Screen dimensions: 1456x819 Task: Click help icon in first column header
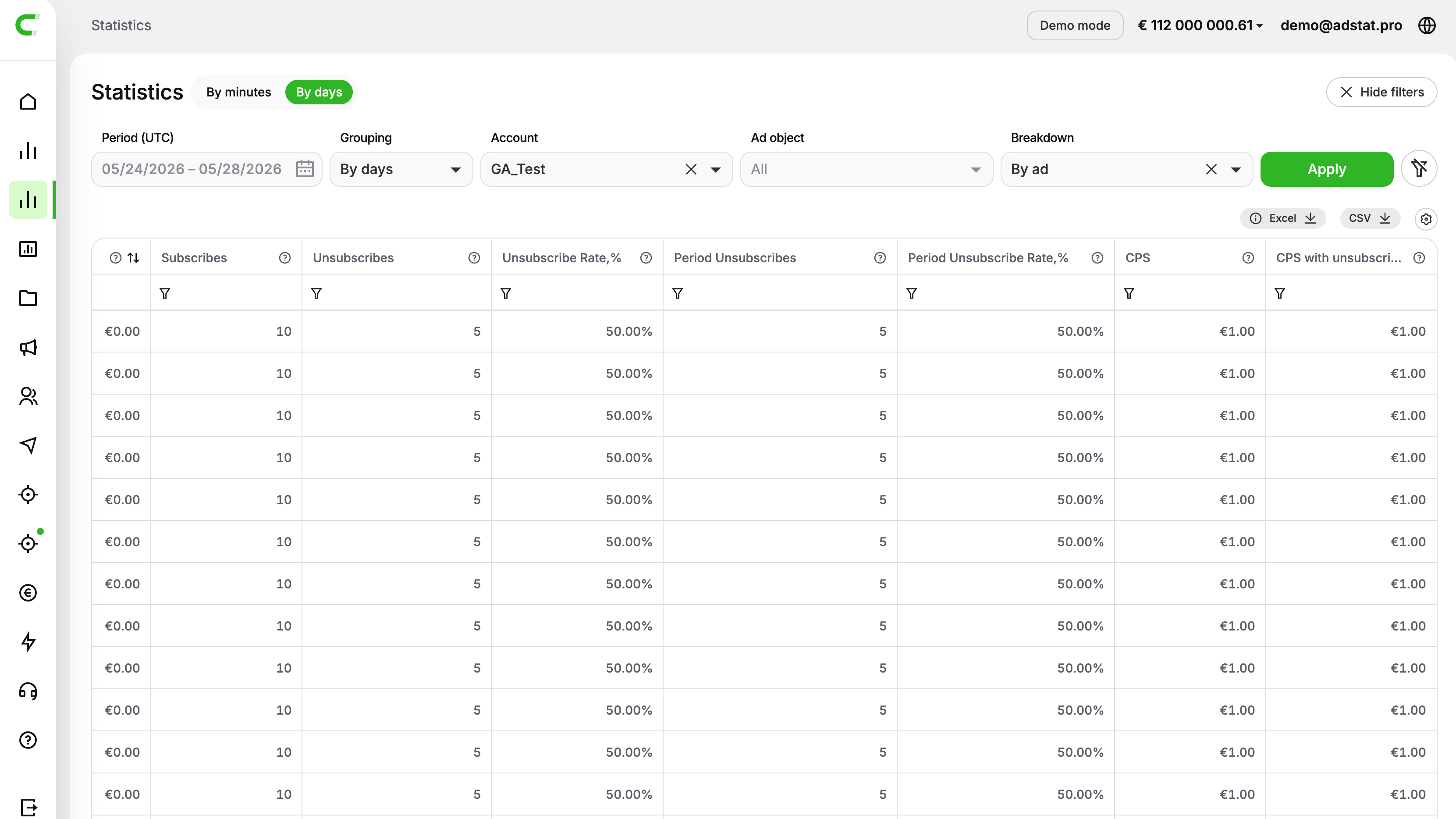pos(115,258)
